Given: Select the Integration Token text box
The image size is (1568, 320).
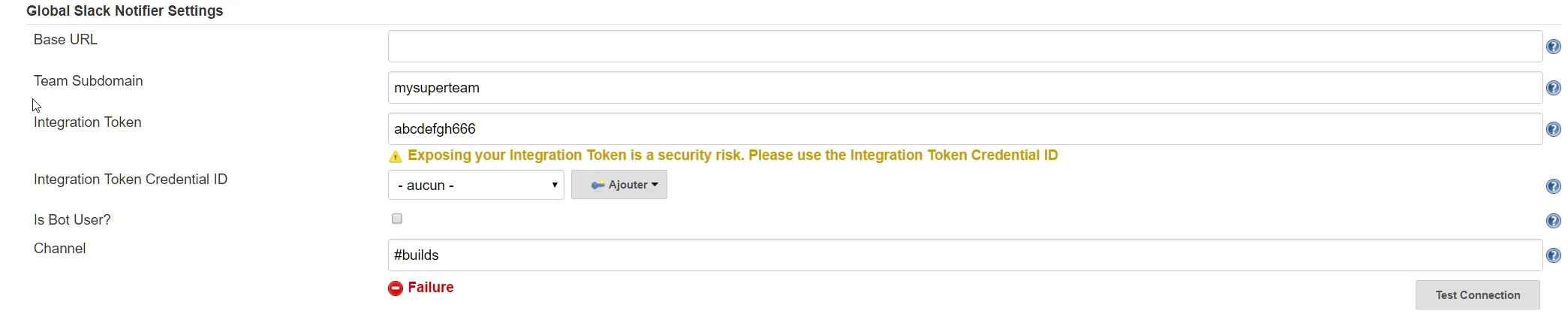Looking at the screenshot, I should (965, 129).
